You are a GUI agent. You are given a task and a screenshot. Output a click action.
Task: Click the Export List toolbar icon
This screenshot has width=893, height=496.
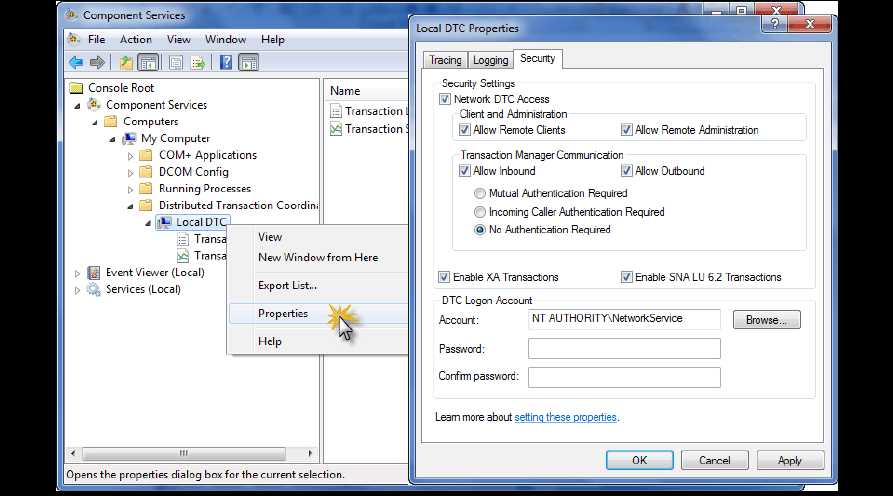[x=198, y=63]
